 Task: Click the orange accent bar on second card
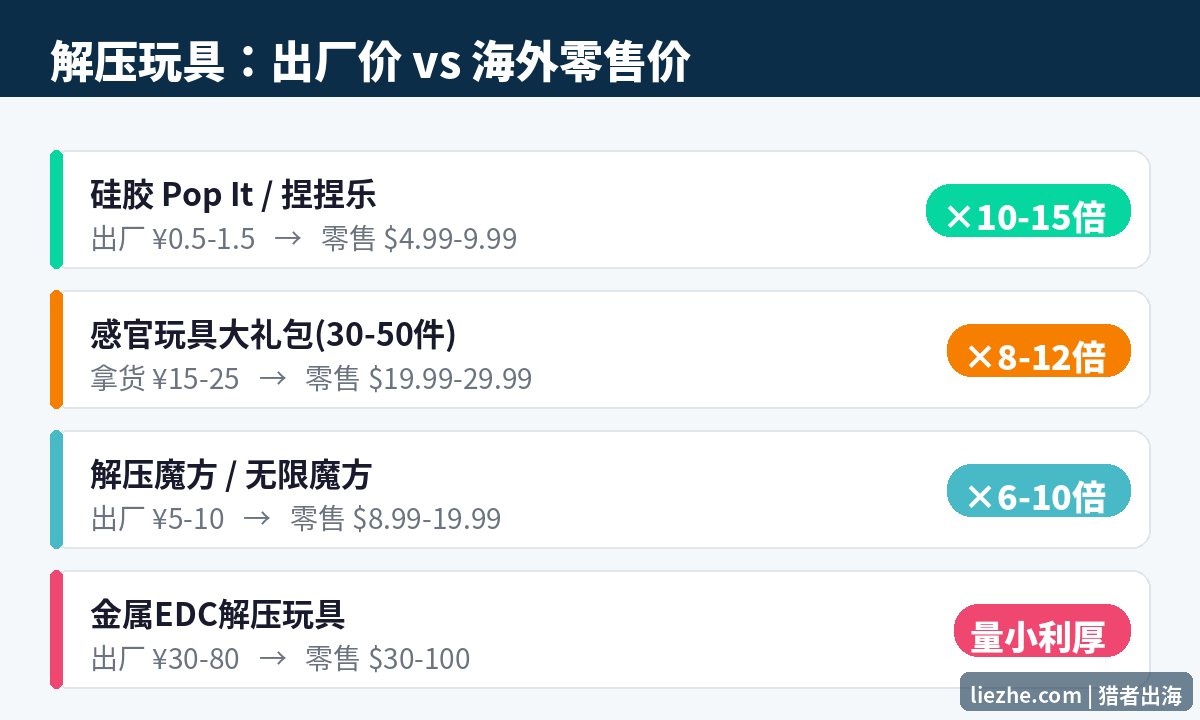[56, 350]
